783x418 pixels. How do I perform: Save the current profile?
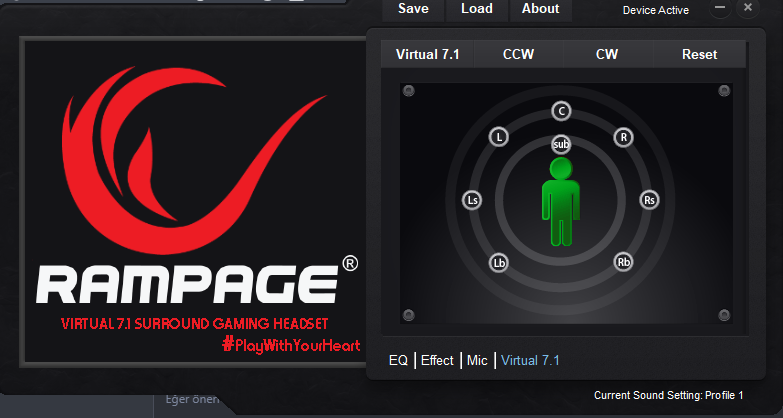coord(413,9)
